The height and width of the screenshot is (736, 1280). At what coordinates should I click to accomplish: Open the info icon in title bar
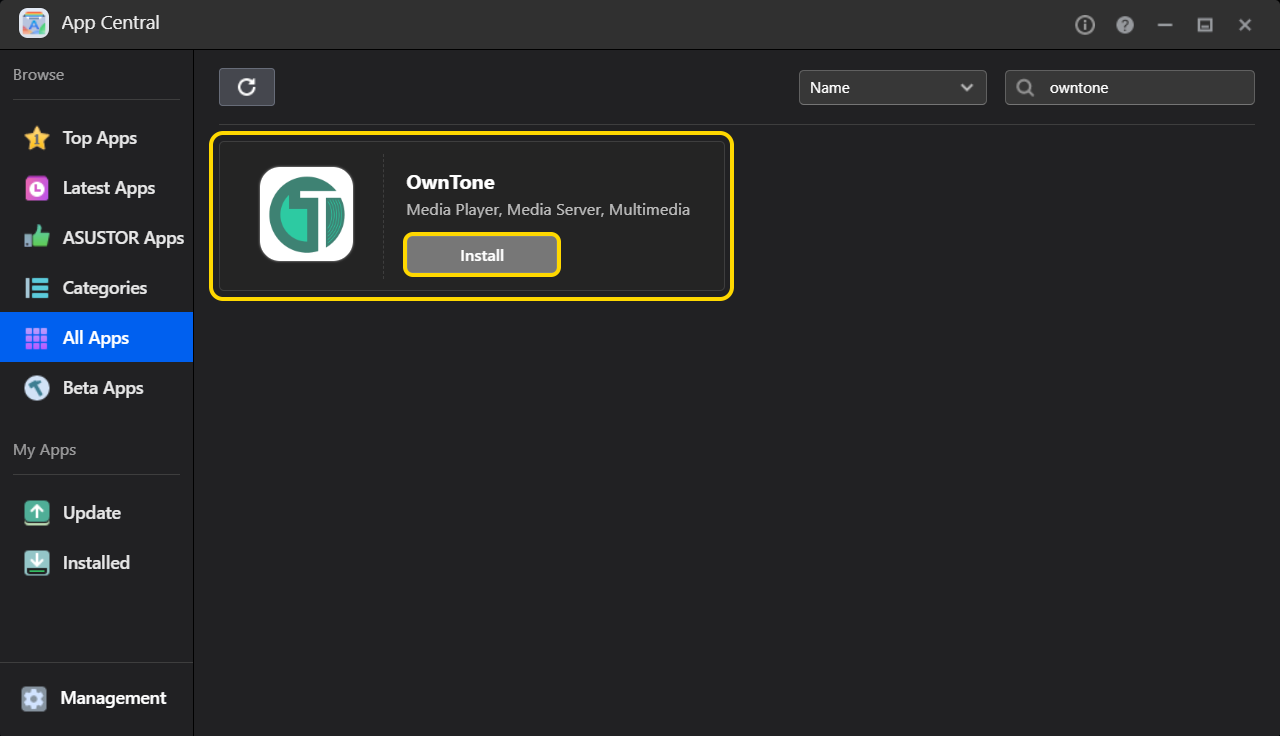click(x=1085, y=25)
